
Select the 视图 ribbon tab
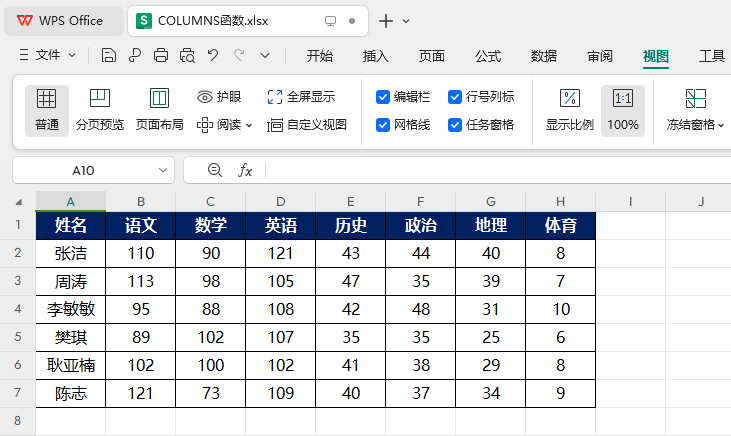[656, 56]
